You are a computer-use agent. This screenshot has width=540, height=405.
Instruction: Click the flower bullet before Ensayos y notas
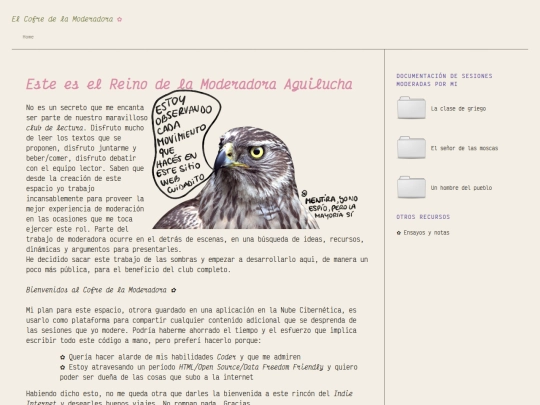(399, 233)
